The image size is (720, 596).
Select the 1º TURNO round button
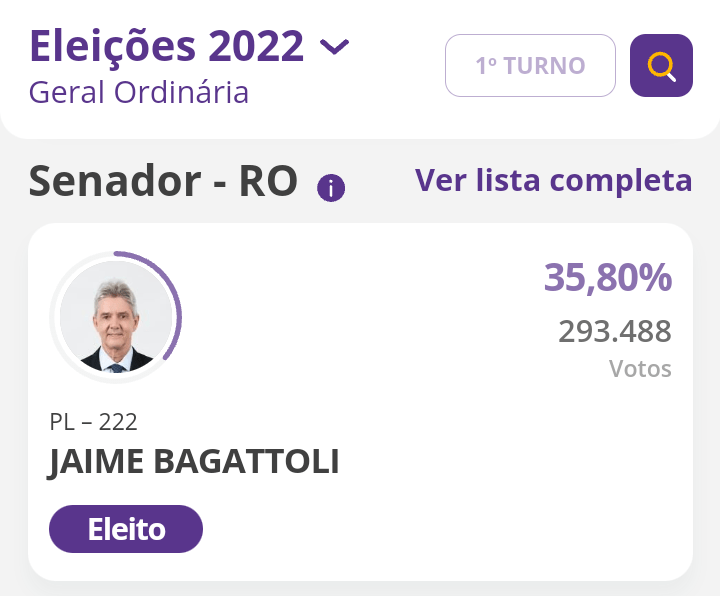pyautogui.click(x=530, y=66)
